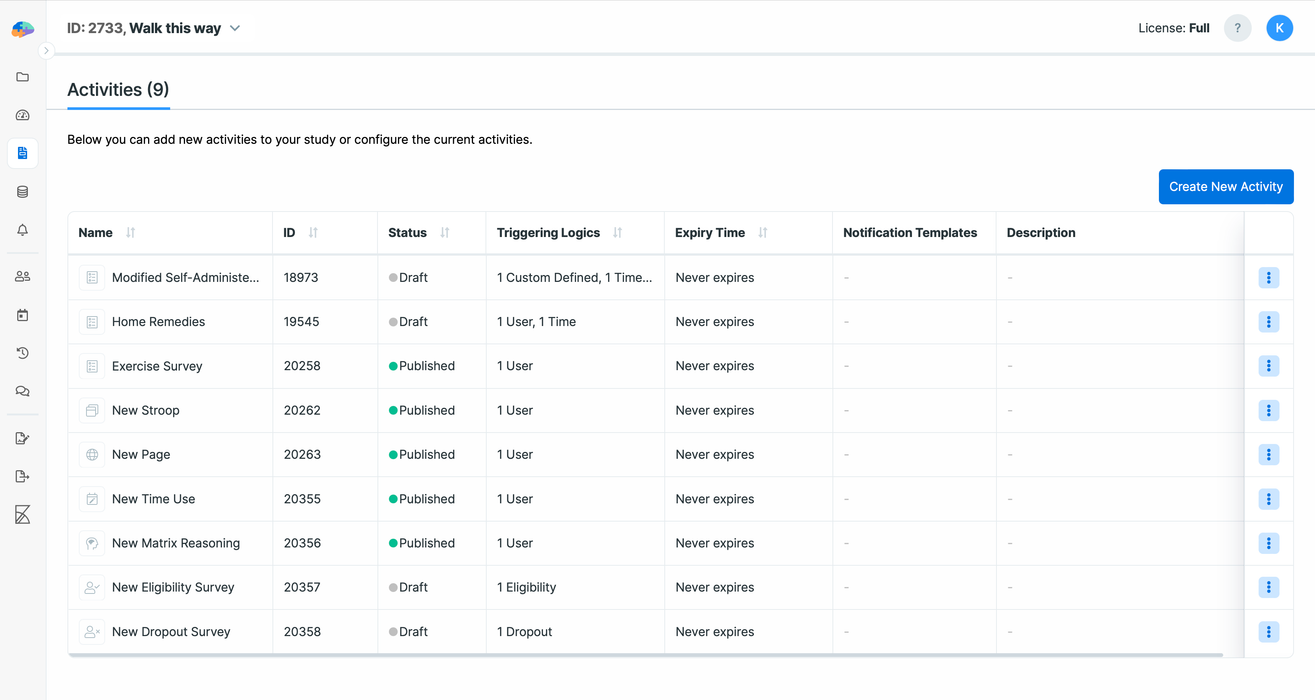Click the globe icon beside New Page
1315x700 pixels.
click(91, 454)
